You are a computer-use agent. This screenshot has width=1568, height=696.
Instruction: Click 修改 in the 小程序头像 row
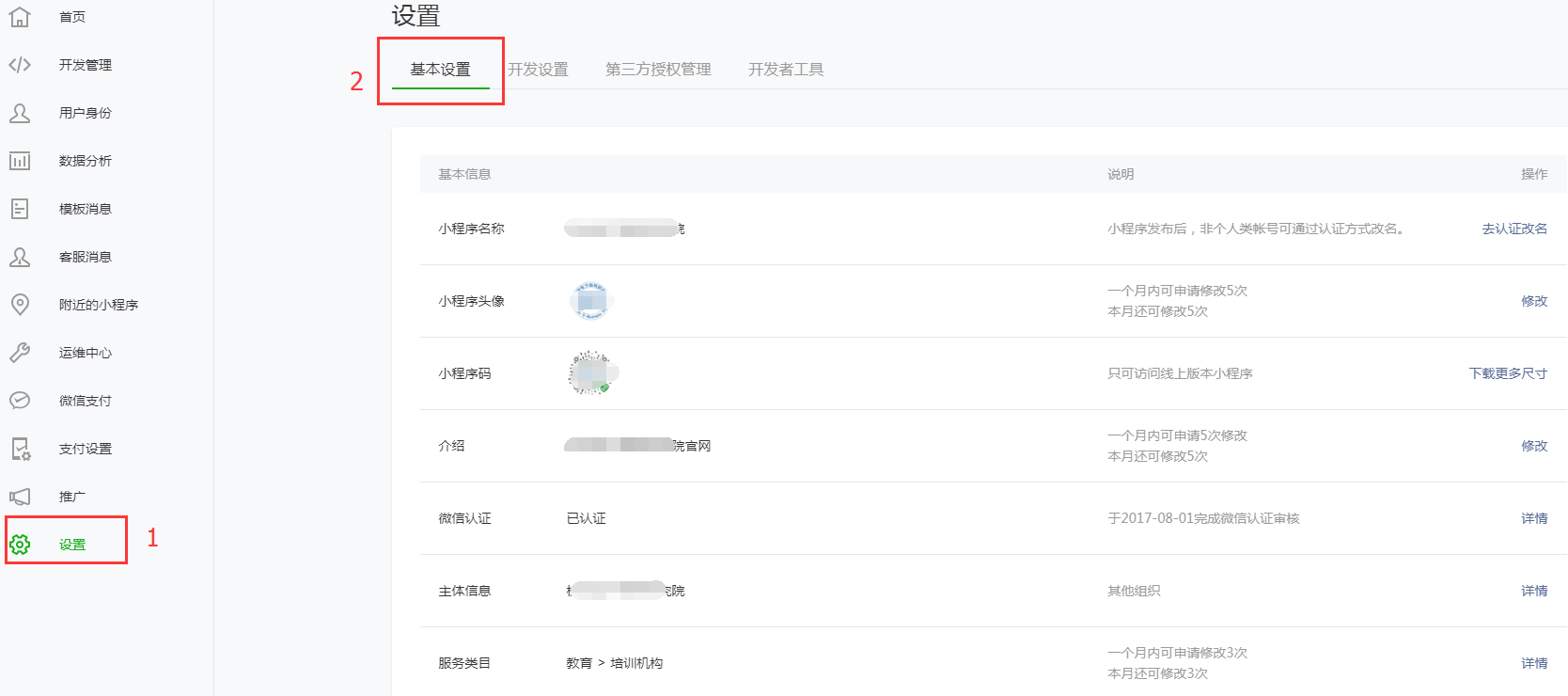[x=1534, y=301]
